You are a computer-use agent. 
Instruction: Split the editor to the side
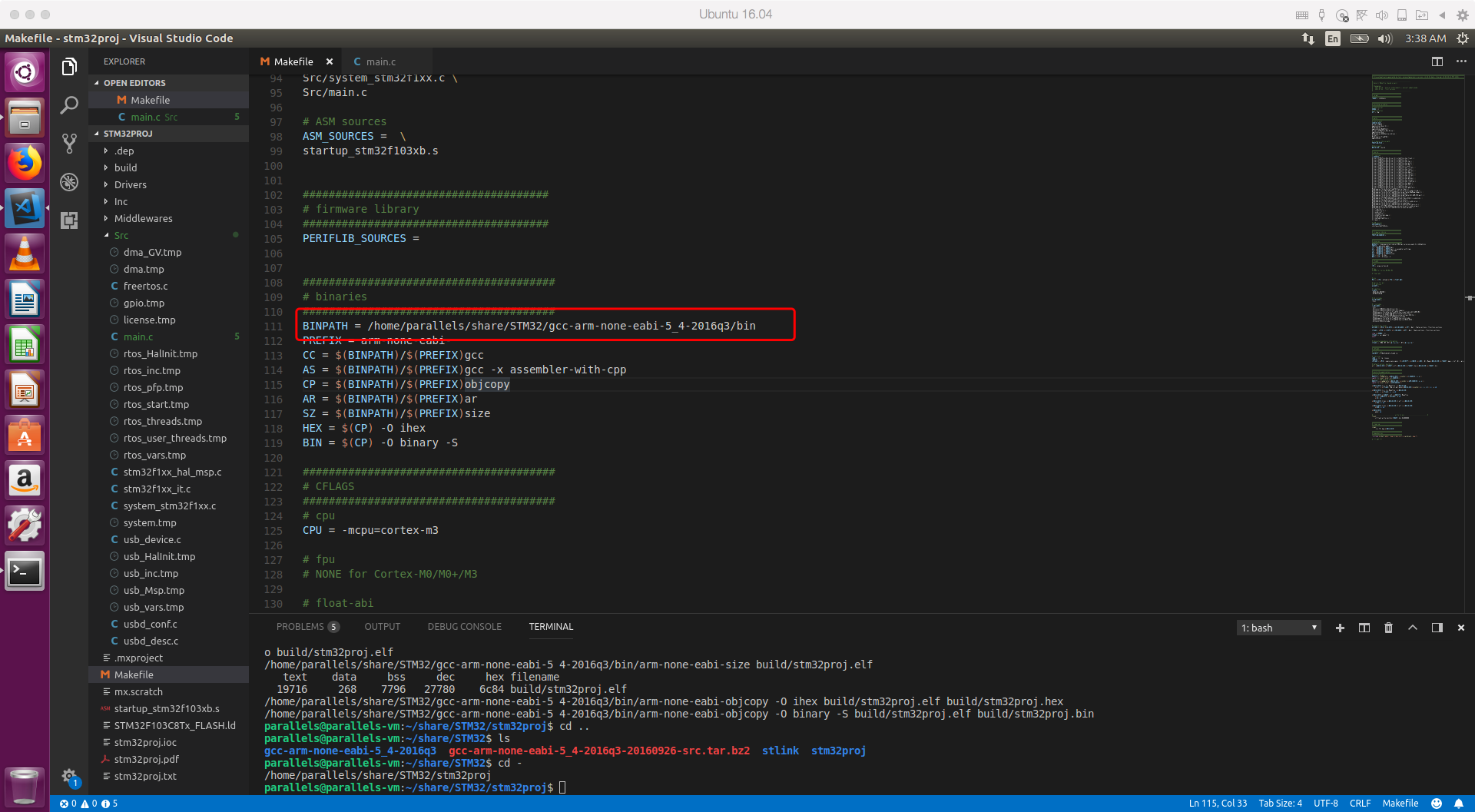tap(1437, 61)
